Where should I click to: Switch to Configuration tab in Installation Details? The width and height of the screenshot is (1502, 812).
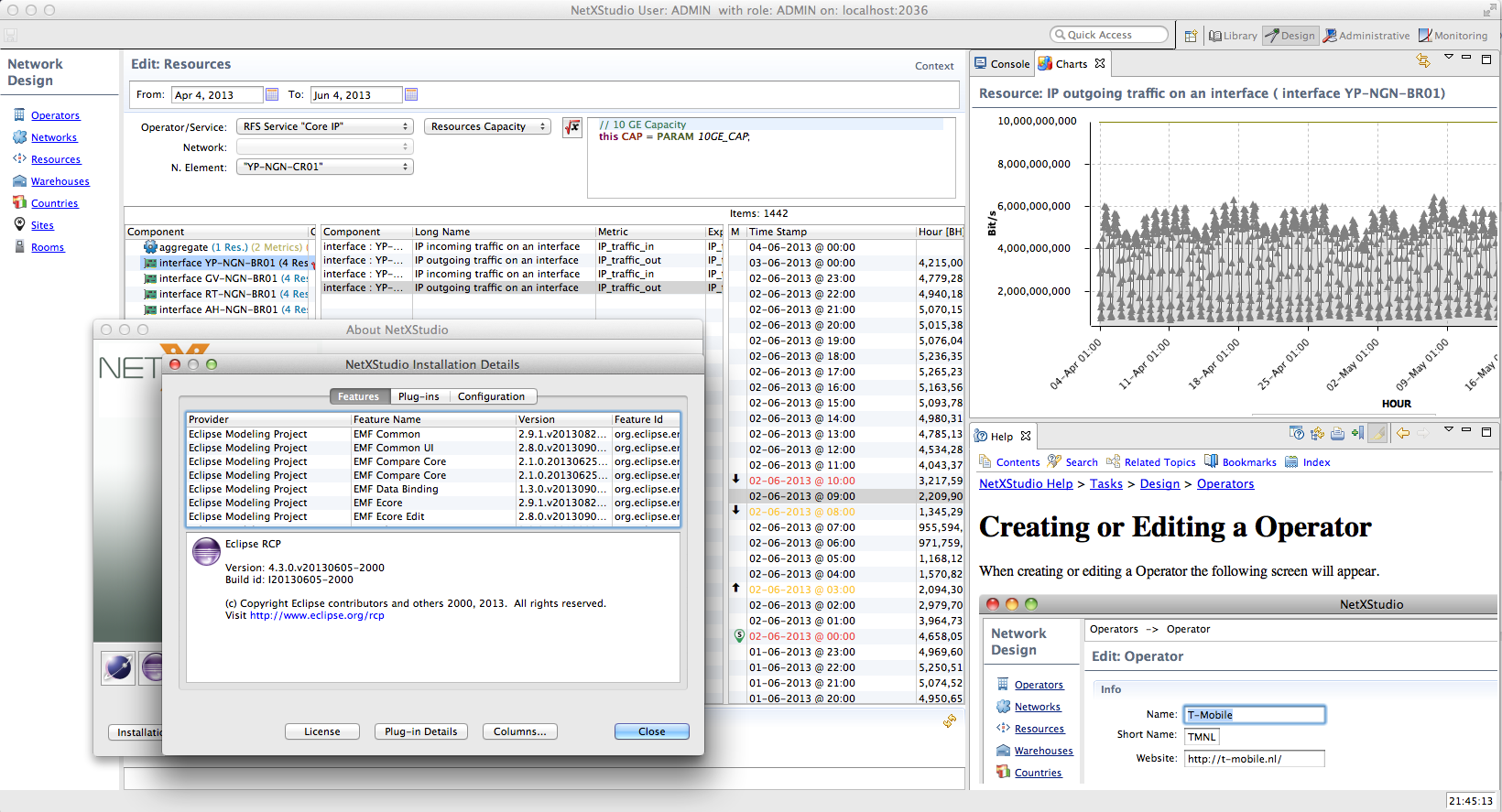491,396
